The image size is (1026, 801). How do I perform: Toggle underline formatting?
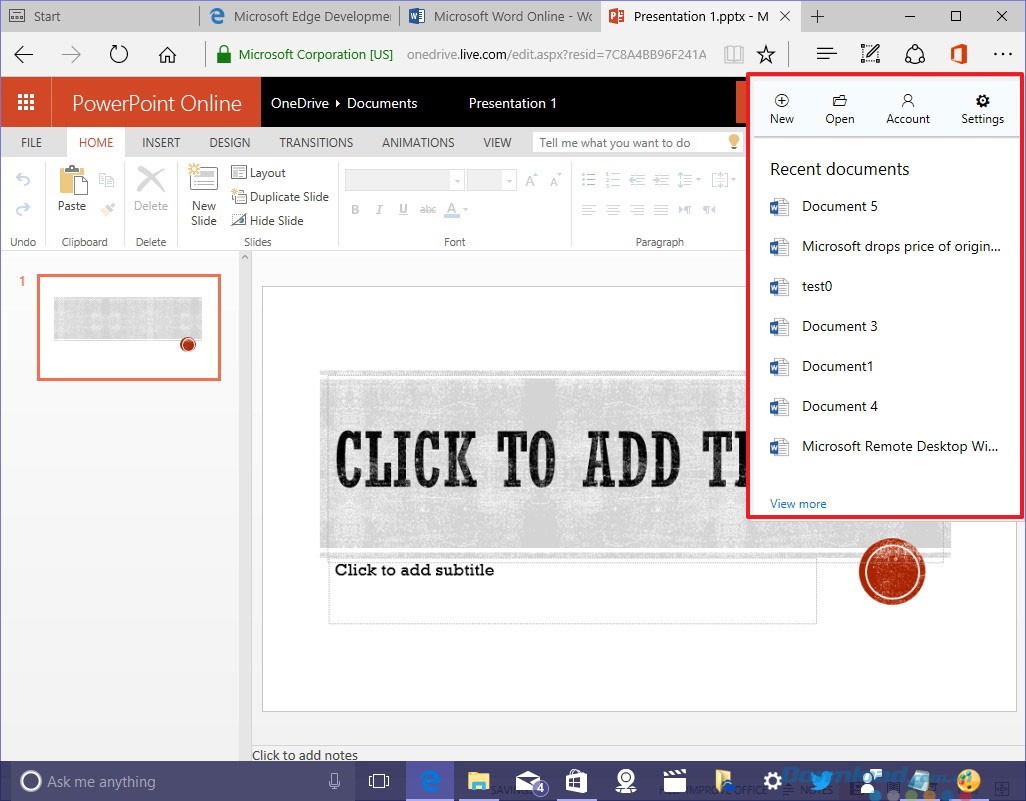pos(401,210)
